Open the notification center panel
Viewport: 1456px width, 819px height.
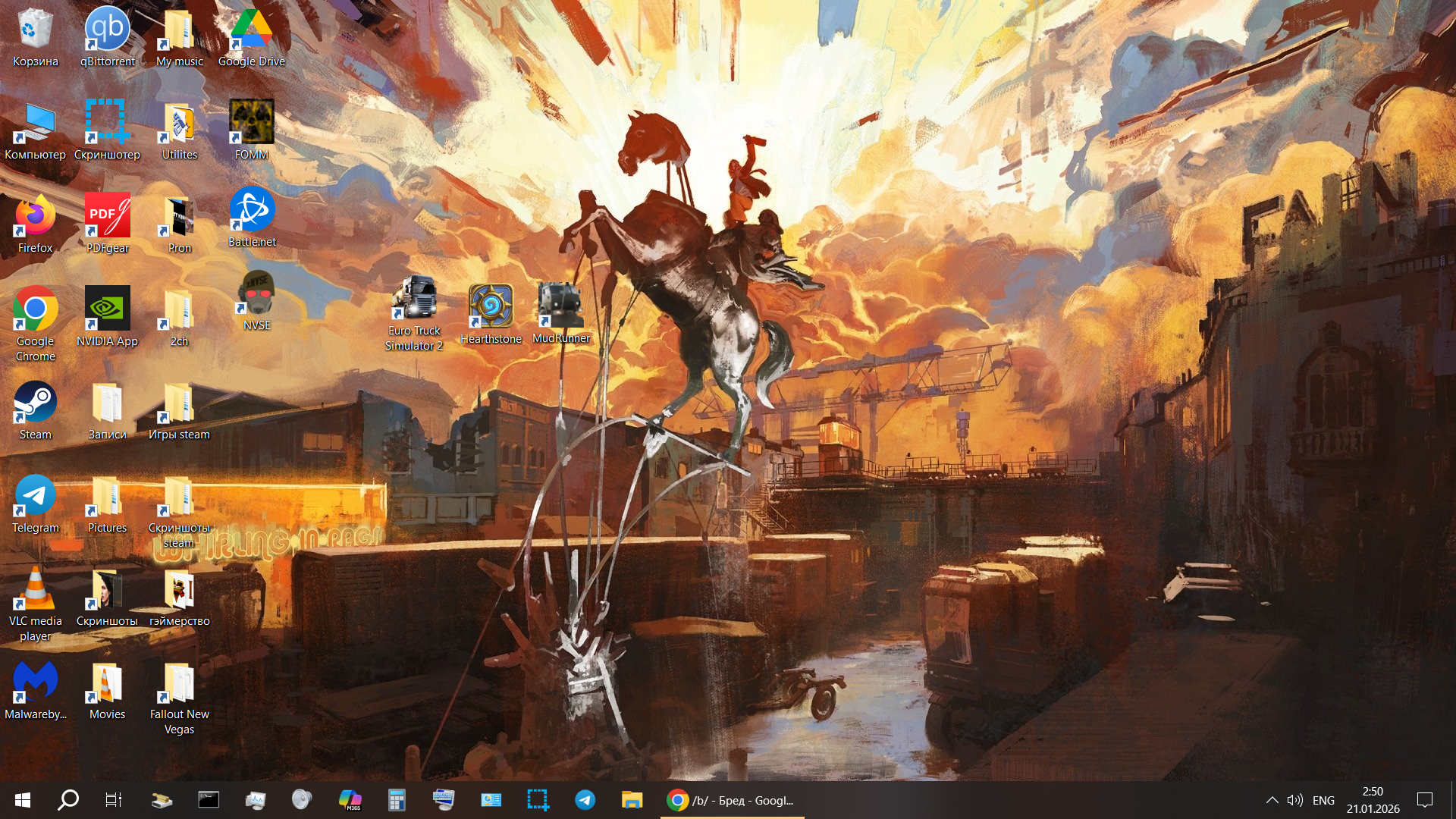(1425, 800)
